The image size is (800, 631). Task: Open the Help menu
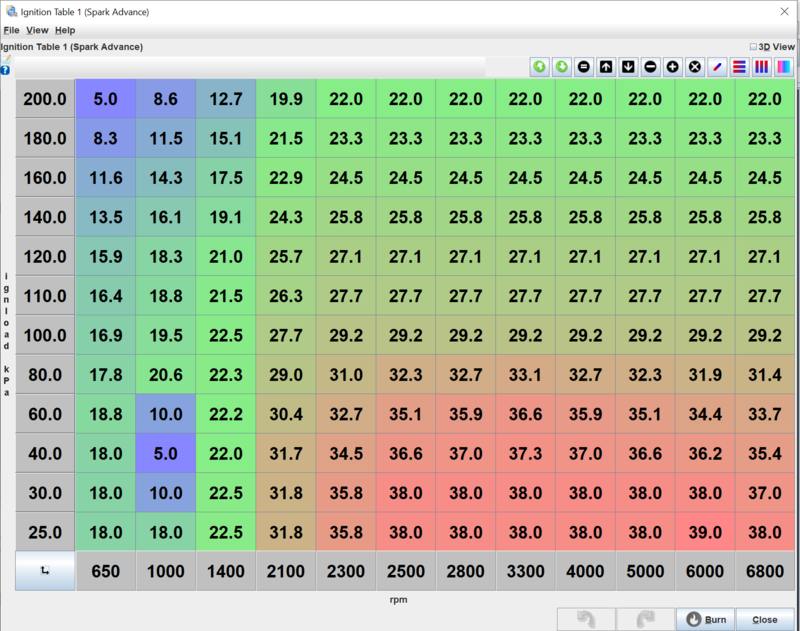pyautogui.click(x=65, y=31)
